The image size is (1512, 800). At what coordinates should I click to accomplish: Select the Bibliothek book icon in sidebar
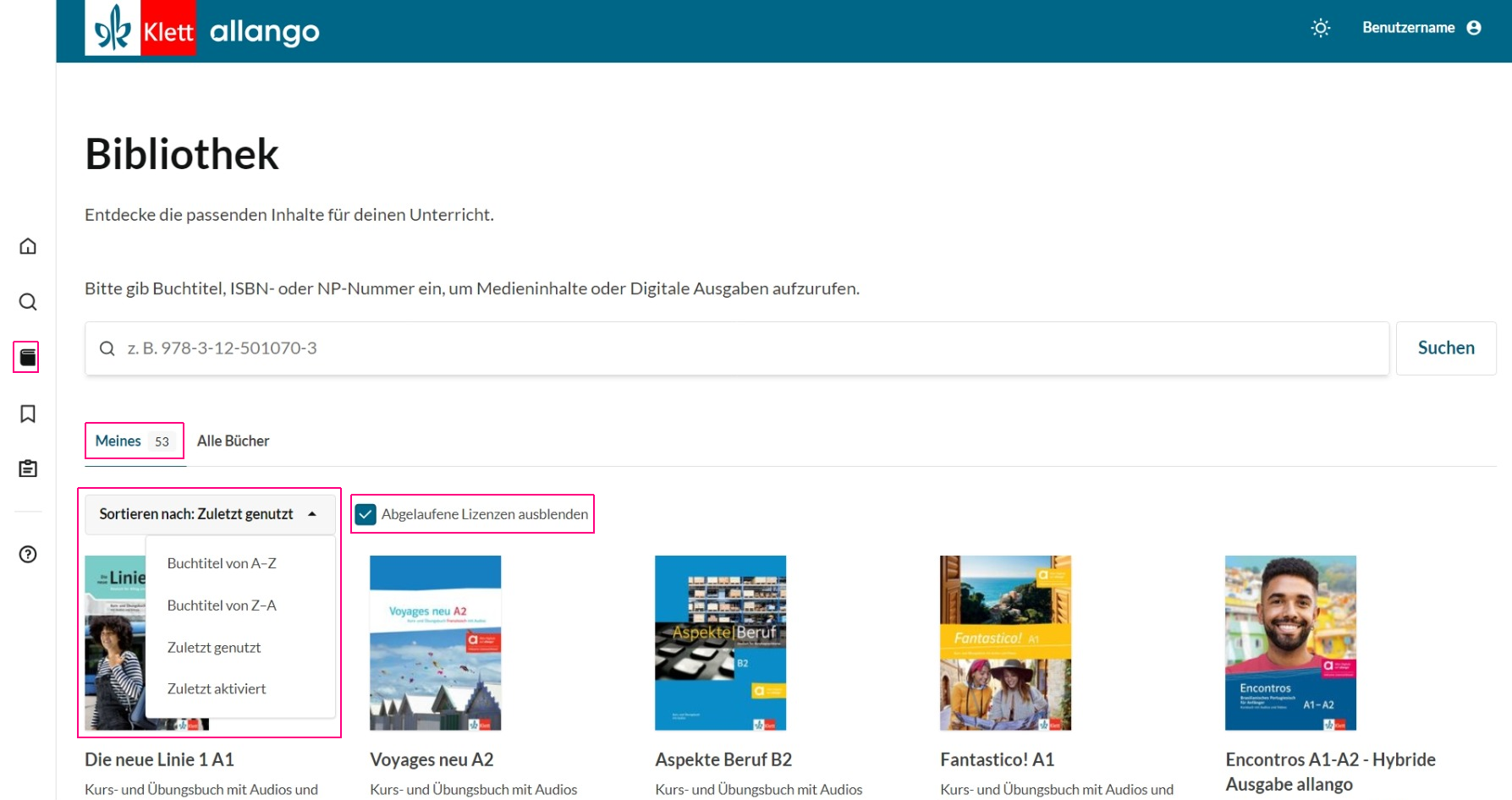[28, 357]
